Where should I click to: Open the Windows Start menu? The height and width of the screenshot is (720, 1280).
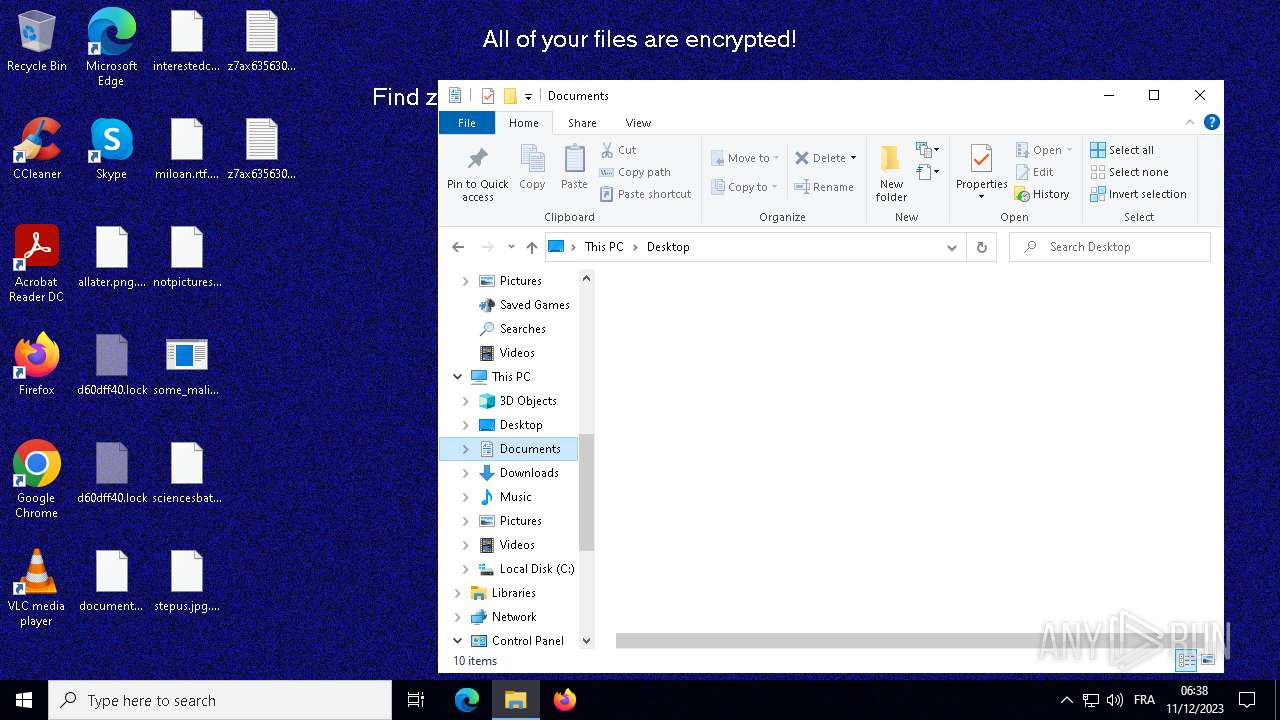[24, 700]
